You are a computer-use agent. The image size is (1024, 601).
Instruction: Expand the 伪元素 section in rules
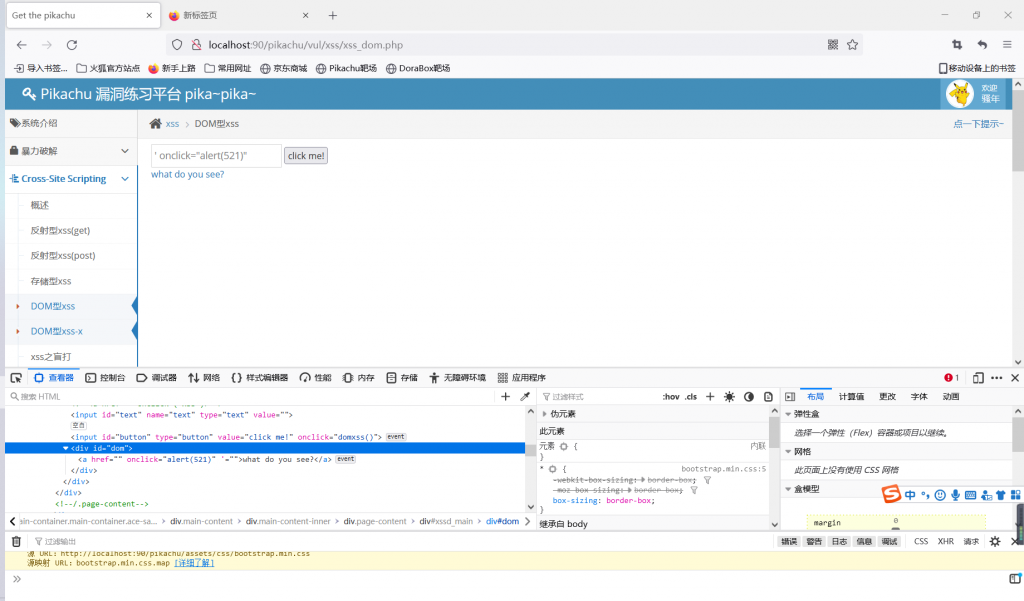tap(545, 414)
